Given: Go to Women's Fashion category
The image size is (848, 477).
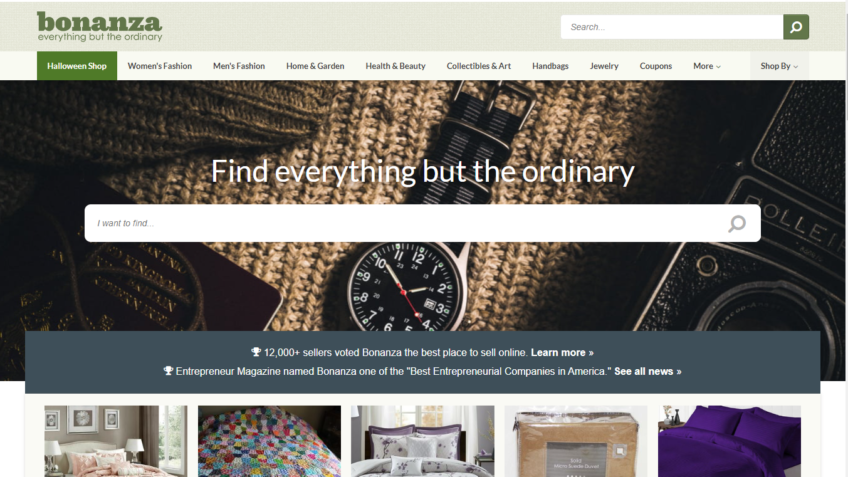Looking at the screenshot, I should click(160, 66).
